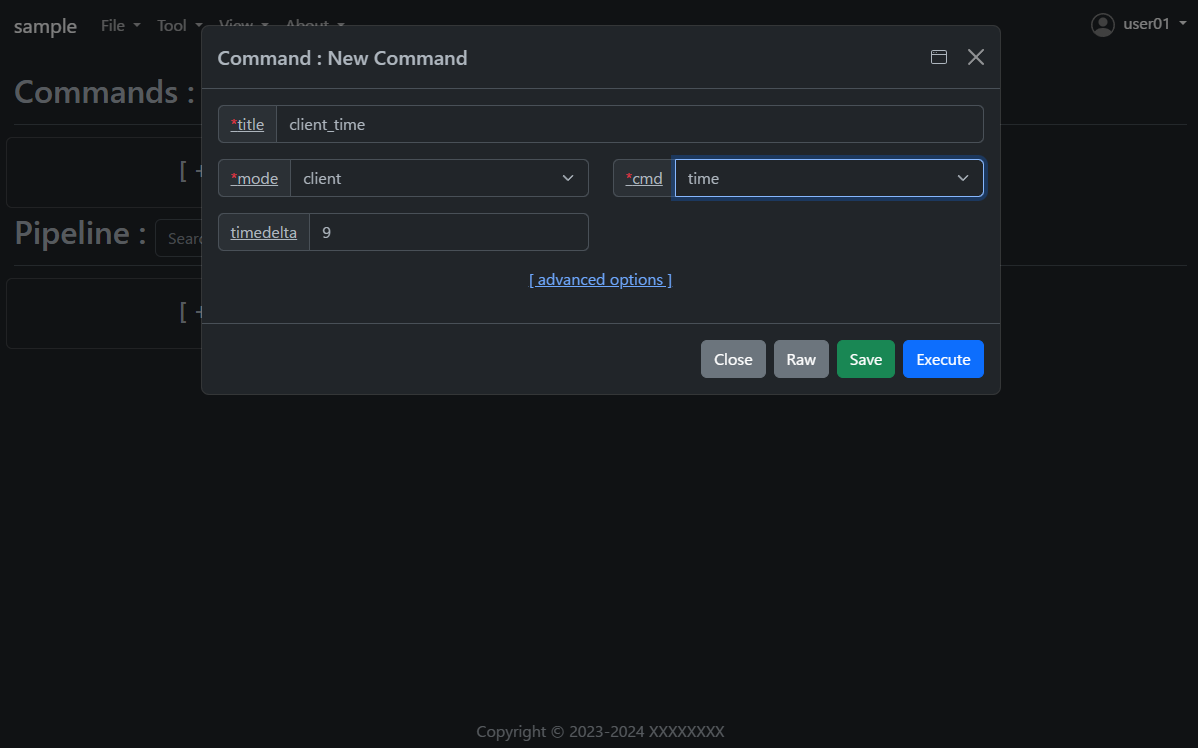Save the new command
The height and width of the screenshot is (748, 1198).
pyautogui.click(x=865, y=358)
